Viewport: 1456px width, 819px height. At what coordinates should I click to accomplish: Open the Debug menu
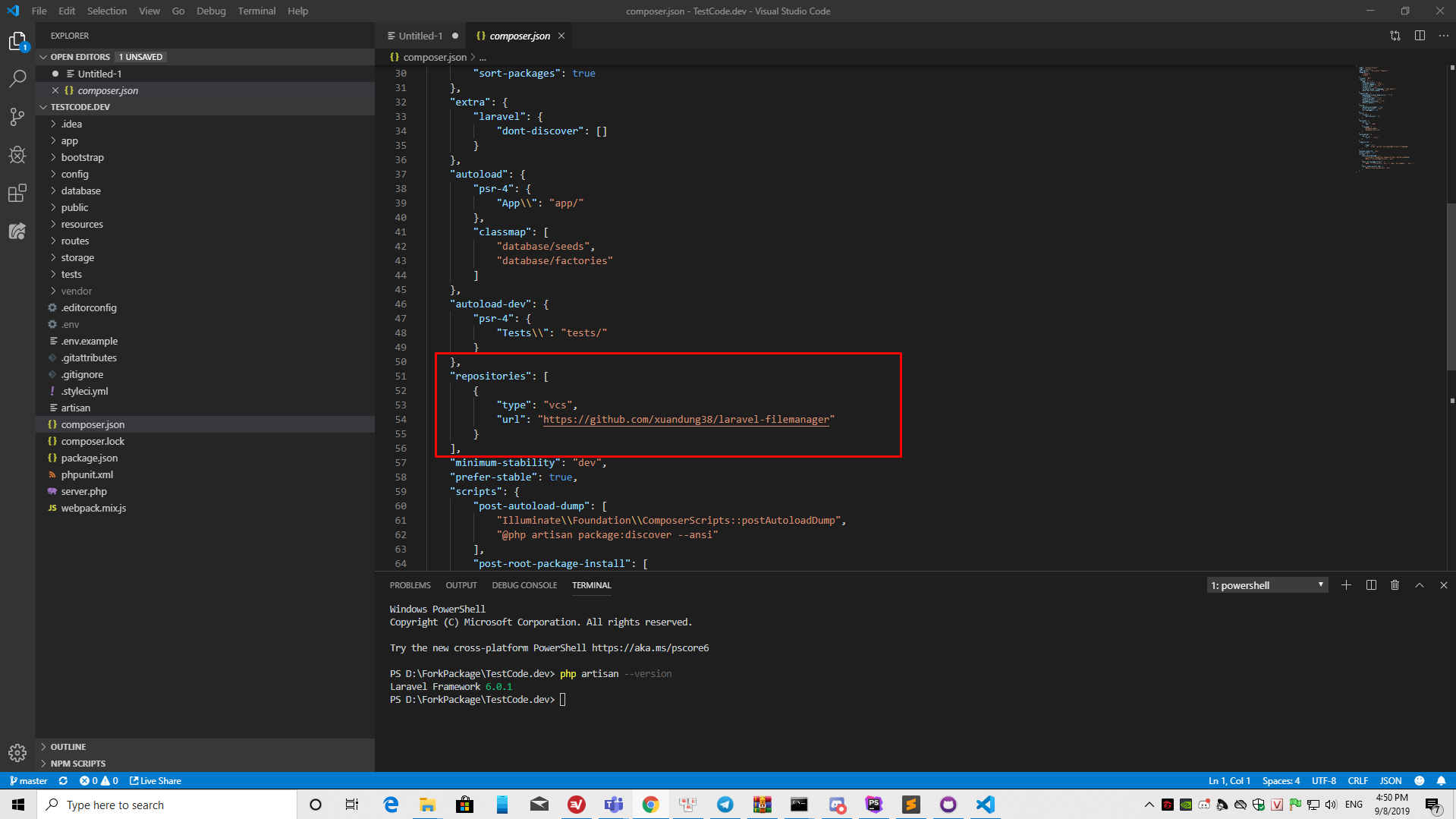tap(211, 11)
